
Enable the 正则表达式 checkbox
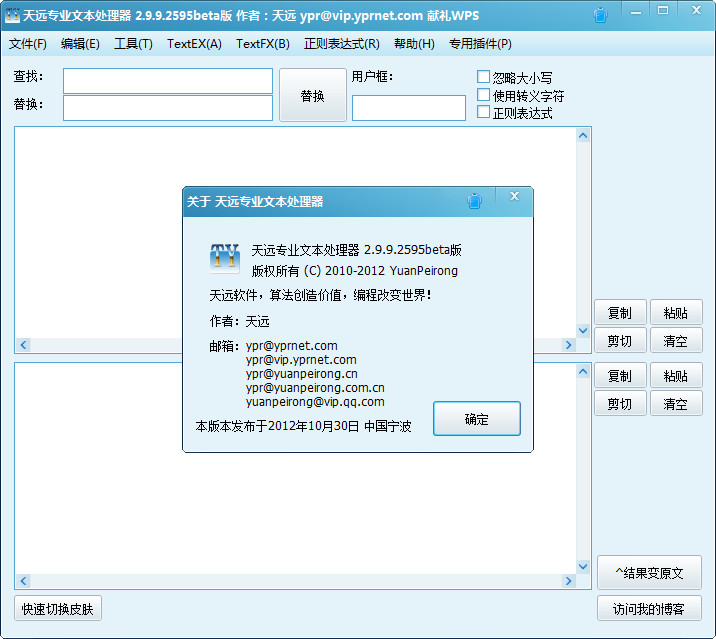click(x=483, y=112)
